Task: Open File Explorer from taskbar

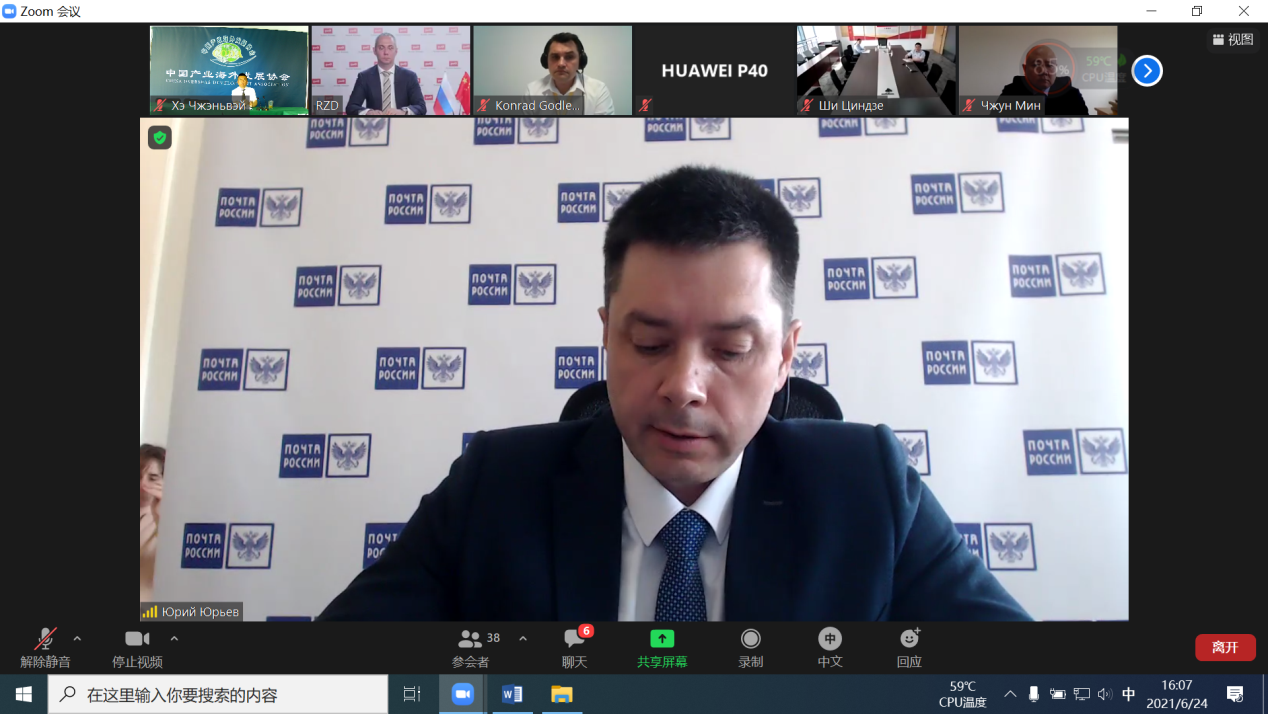Action: 562,694
